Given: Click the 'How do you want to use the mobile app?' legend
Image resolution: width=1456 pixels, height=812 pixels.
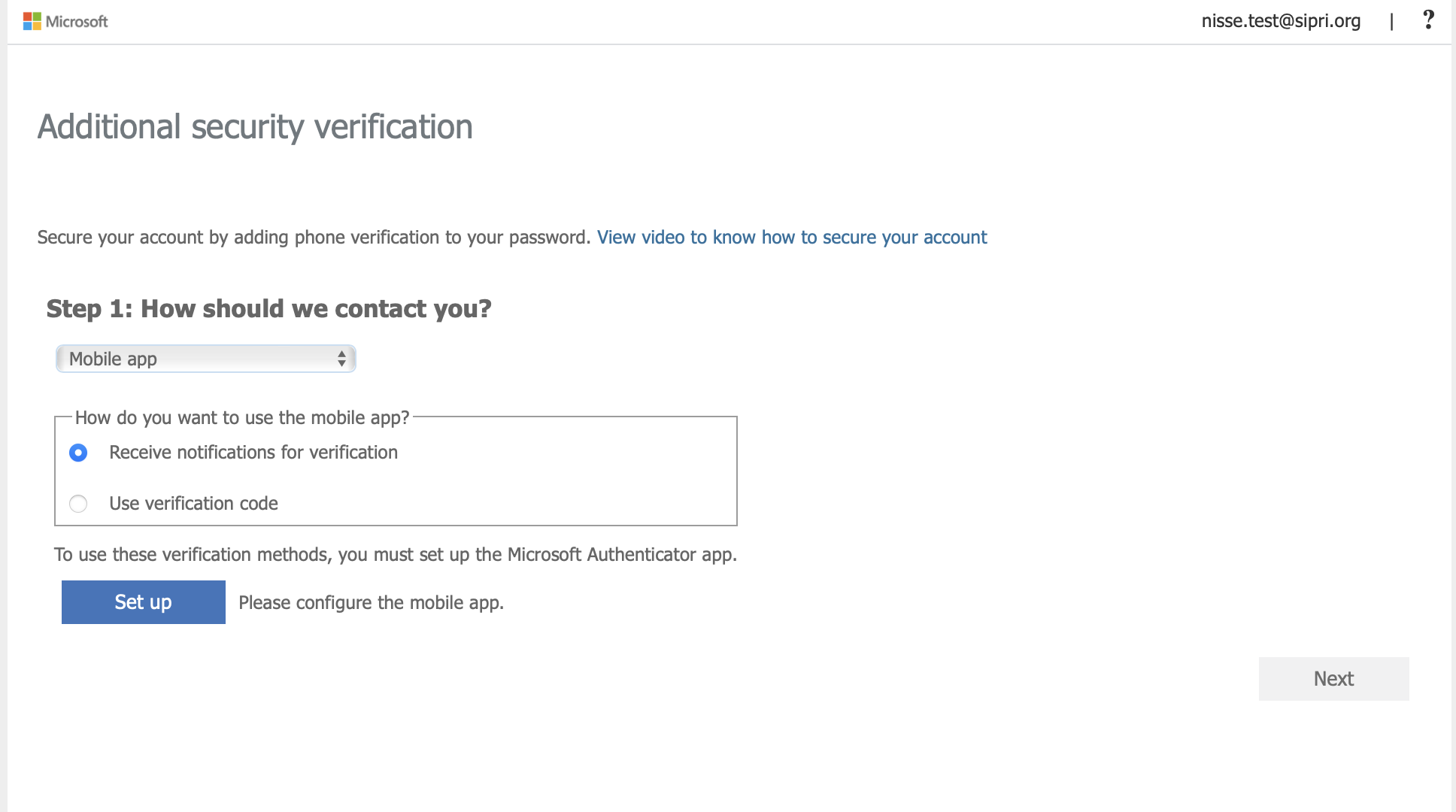Looking at the screenshot, I should (242, 418).
